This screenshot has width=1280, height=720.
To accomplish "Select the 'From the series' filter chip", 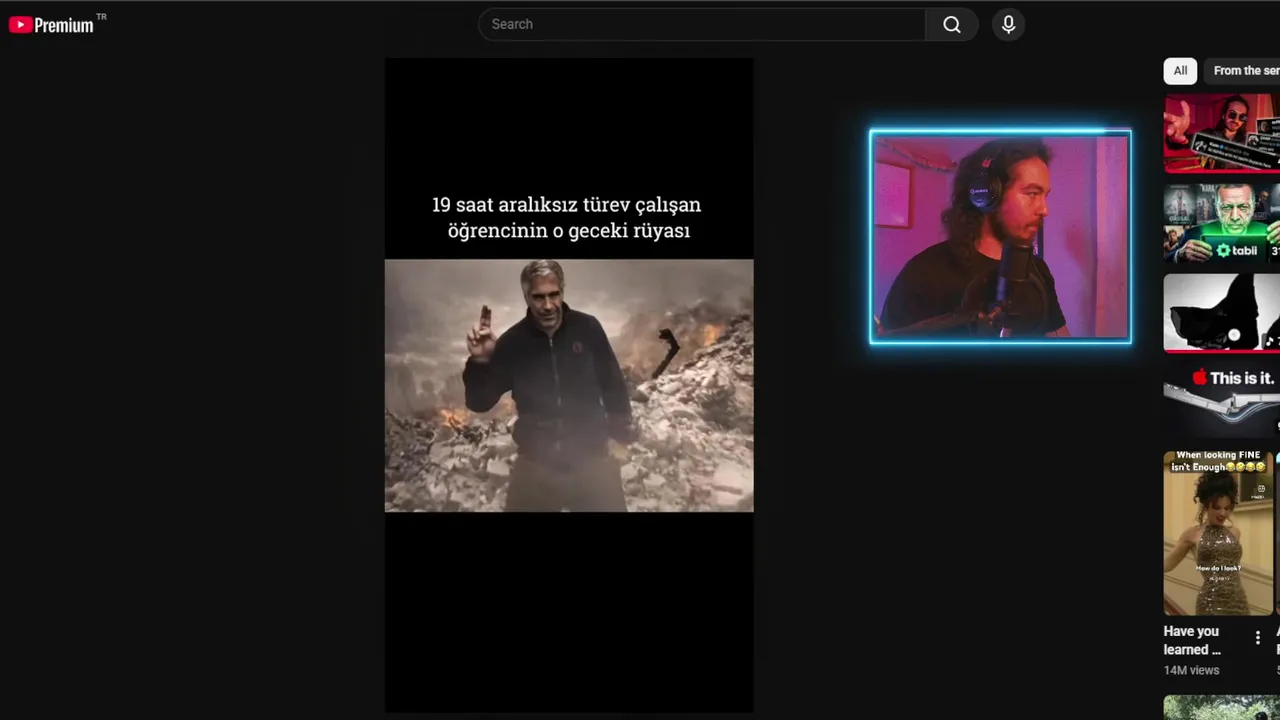I will tap(1242, 71).
